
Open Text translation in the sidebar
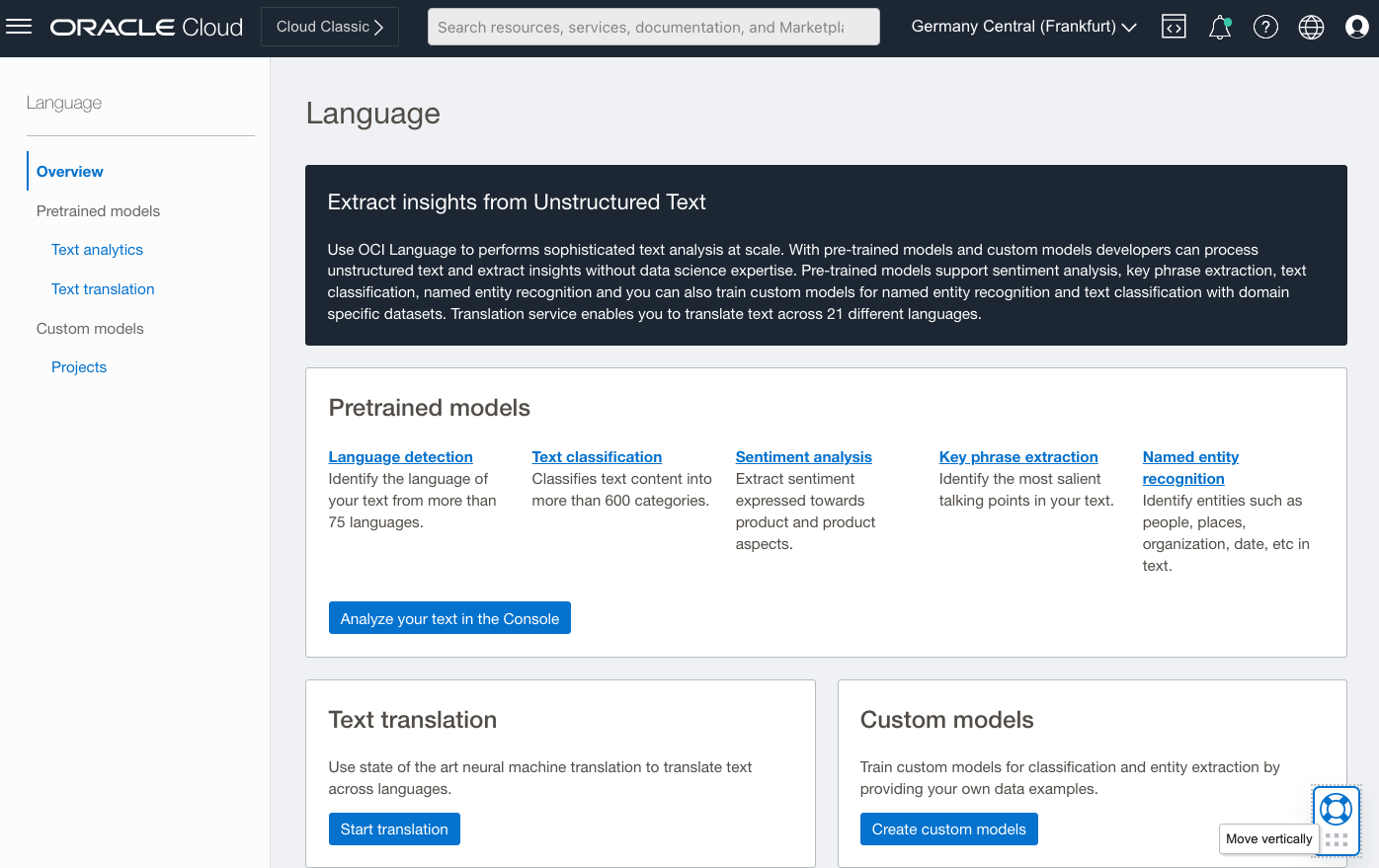tap(103, 289)
